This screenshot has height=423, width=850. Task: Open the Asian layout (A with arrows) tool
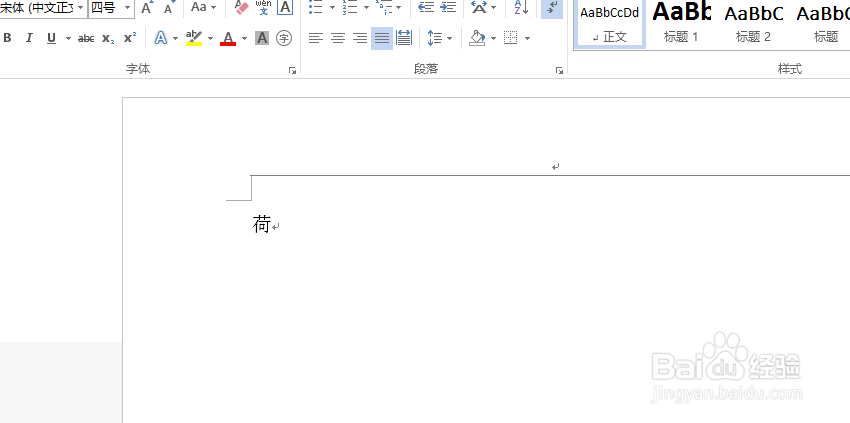click(x=479, y=8)
